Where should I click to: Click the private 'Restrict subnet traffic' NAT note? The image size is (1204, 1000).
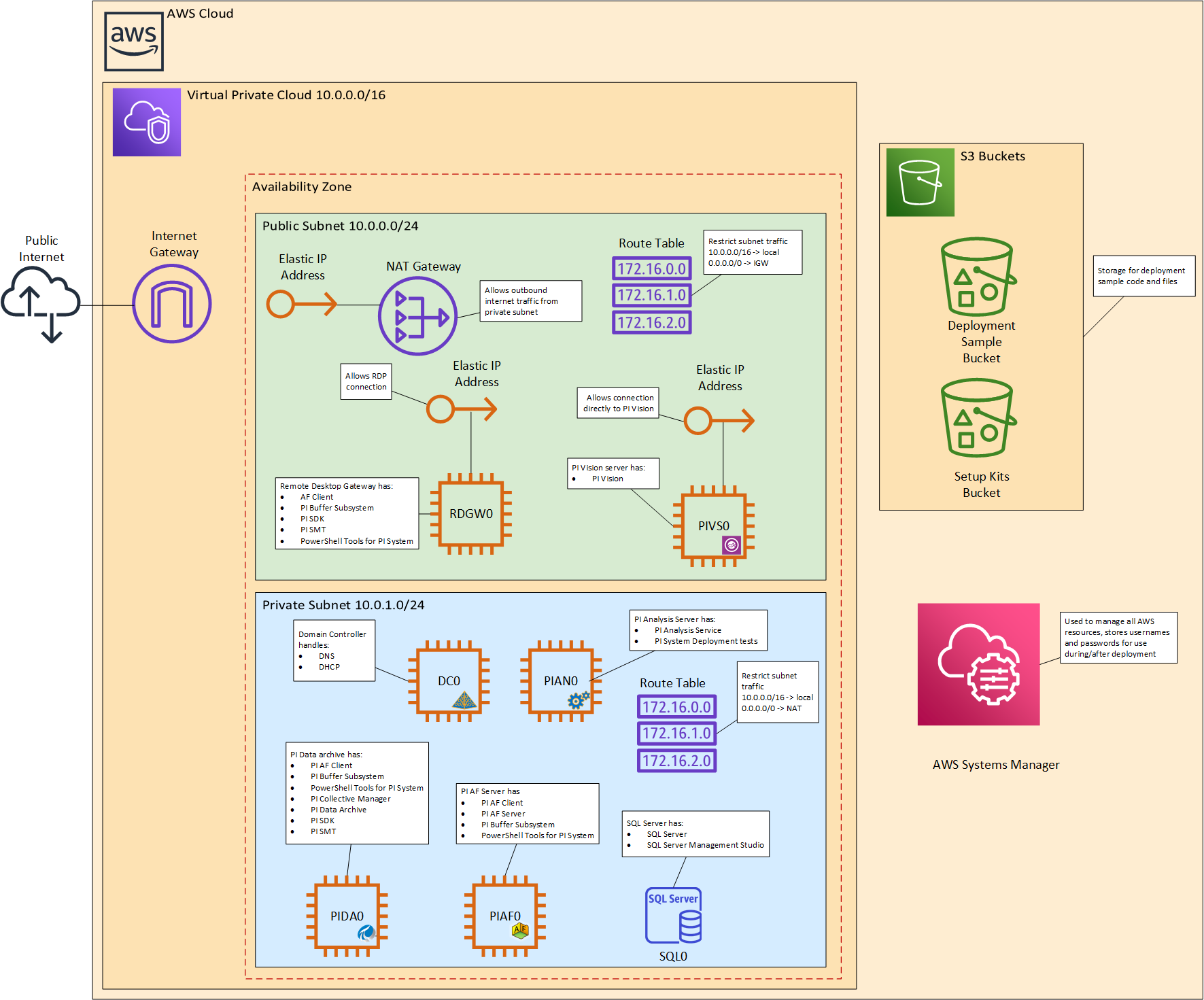click(x=778, y=692)
